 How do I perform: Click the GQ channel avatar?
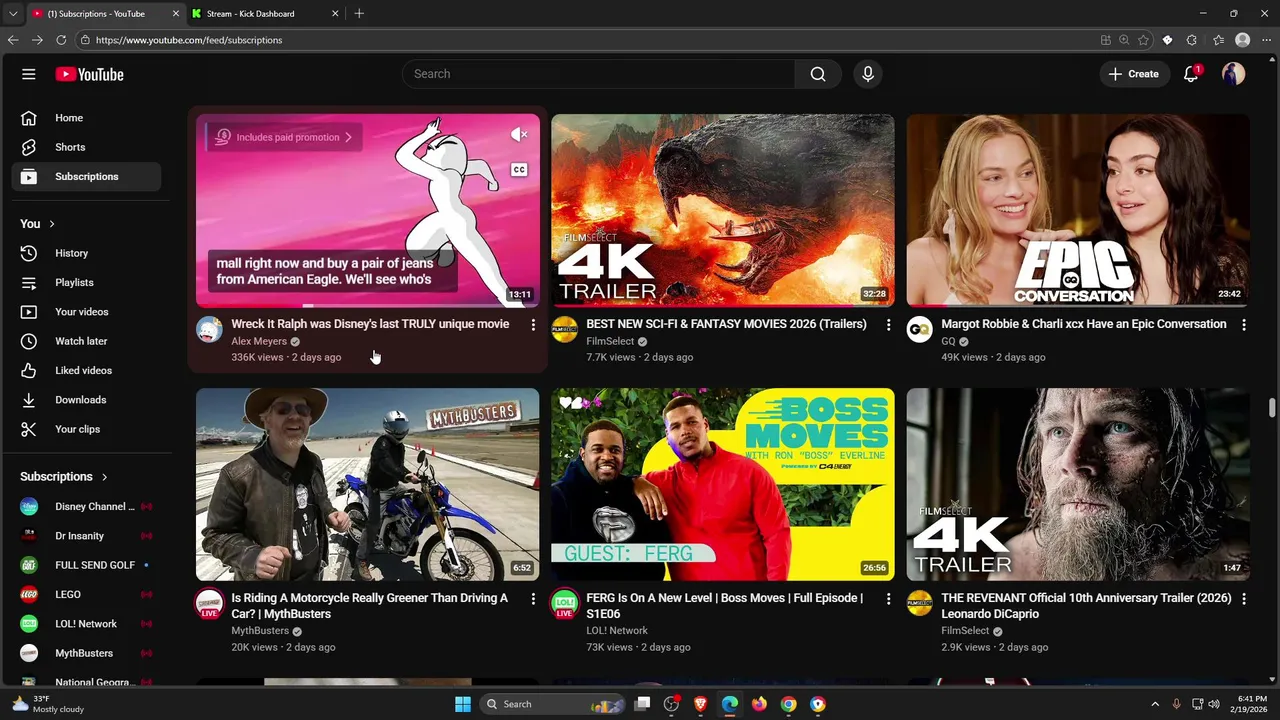coord(919,330)
